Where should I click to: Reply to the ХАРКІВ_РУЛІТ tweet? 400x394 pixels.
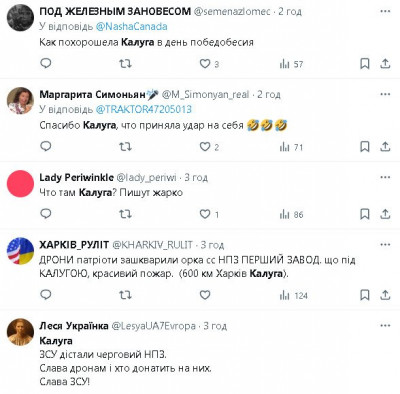click(46, 295)
